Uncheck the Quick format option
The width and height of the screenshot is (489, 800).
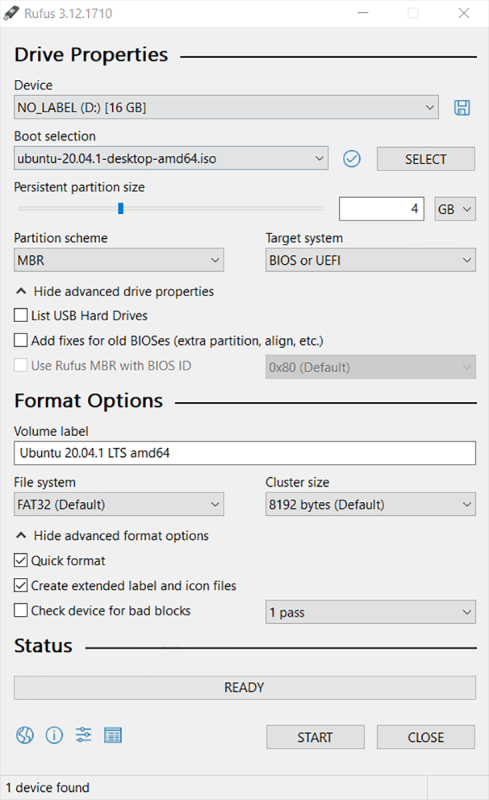point(21,560)
